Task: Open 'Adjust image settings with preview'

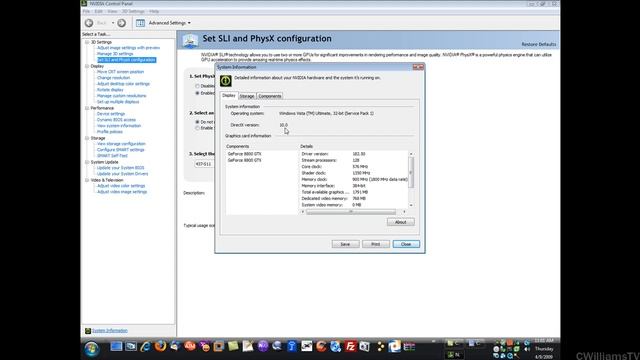Action: pos(129,48)
